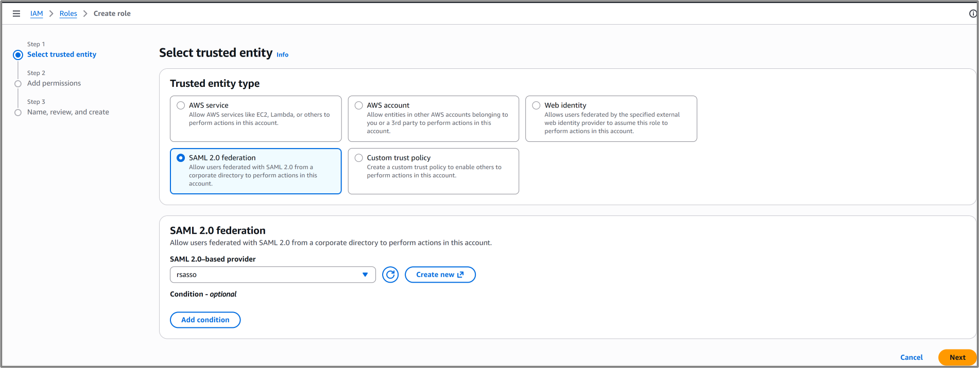The width and height of the screenshot is (979, 368).
Task: Select the AWS service radio option
Action: tap(180, 106)
